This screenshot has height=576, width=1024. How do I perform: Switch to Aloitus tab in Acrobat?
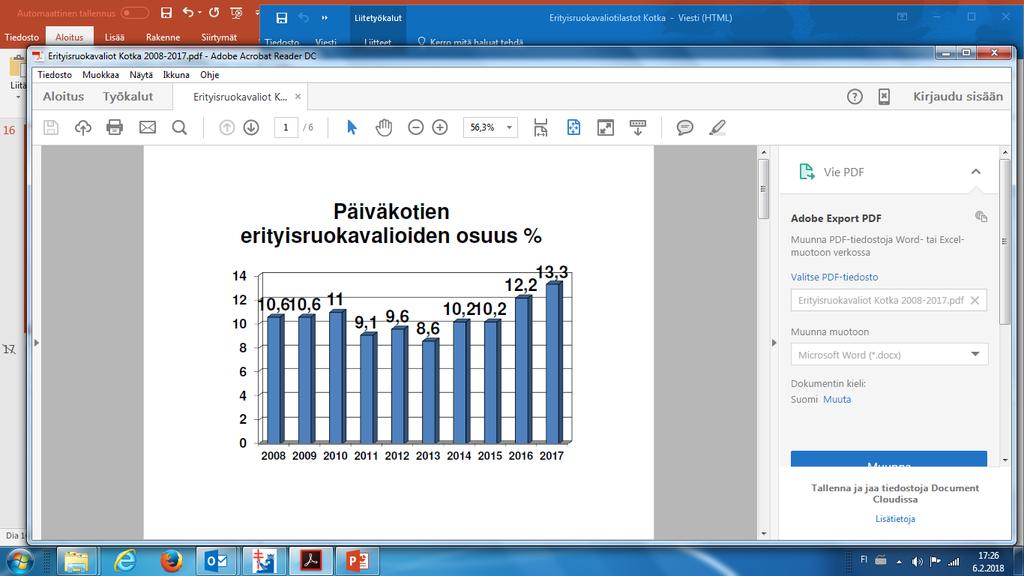click(63, 97)
